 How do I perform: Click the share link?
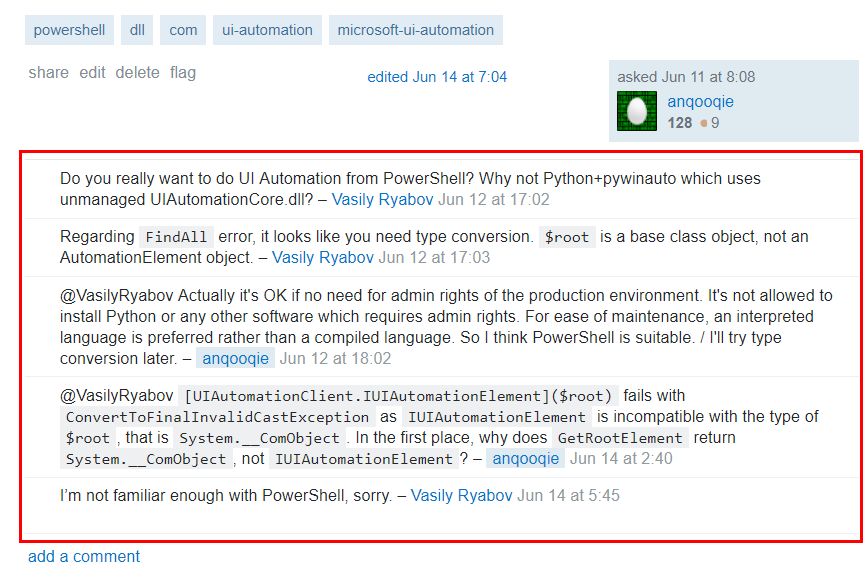click(x=48, y=72)
